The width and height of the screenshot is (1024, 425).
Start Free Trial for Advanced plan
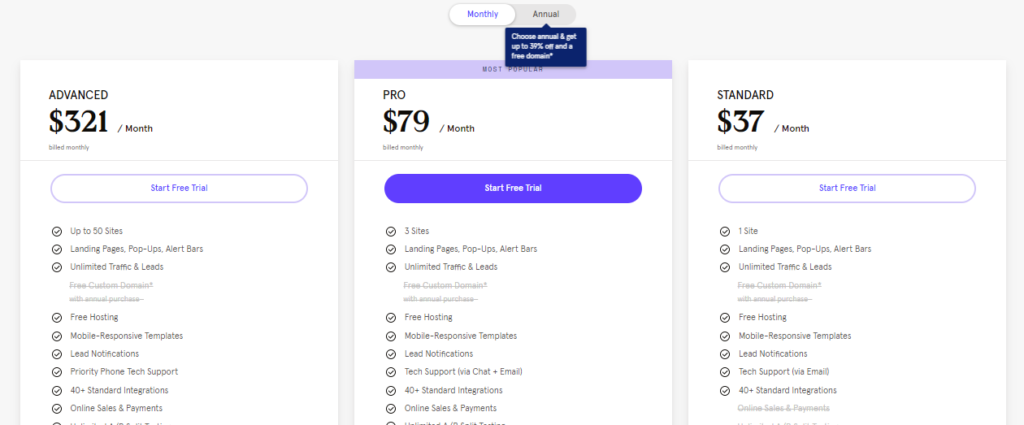(179, 188)
